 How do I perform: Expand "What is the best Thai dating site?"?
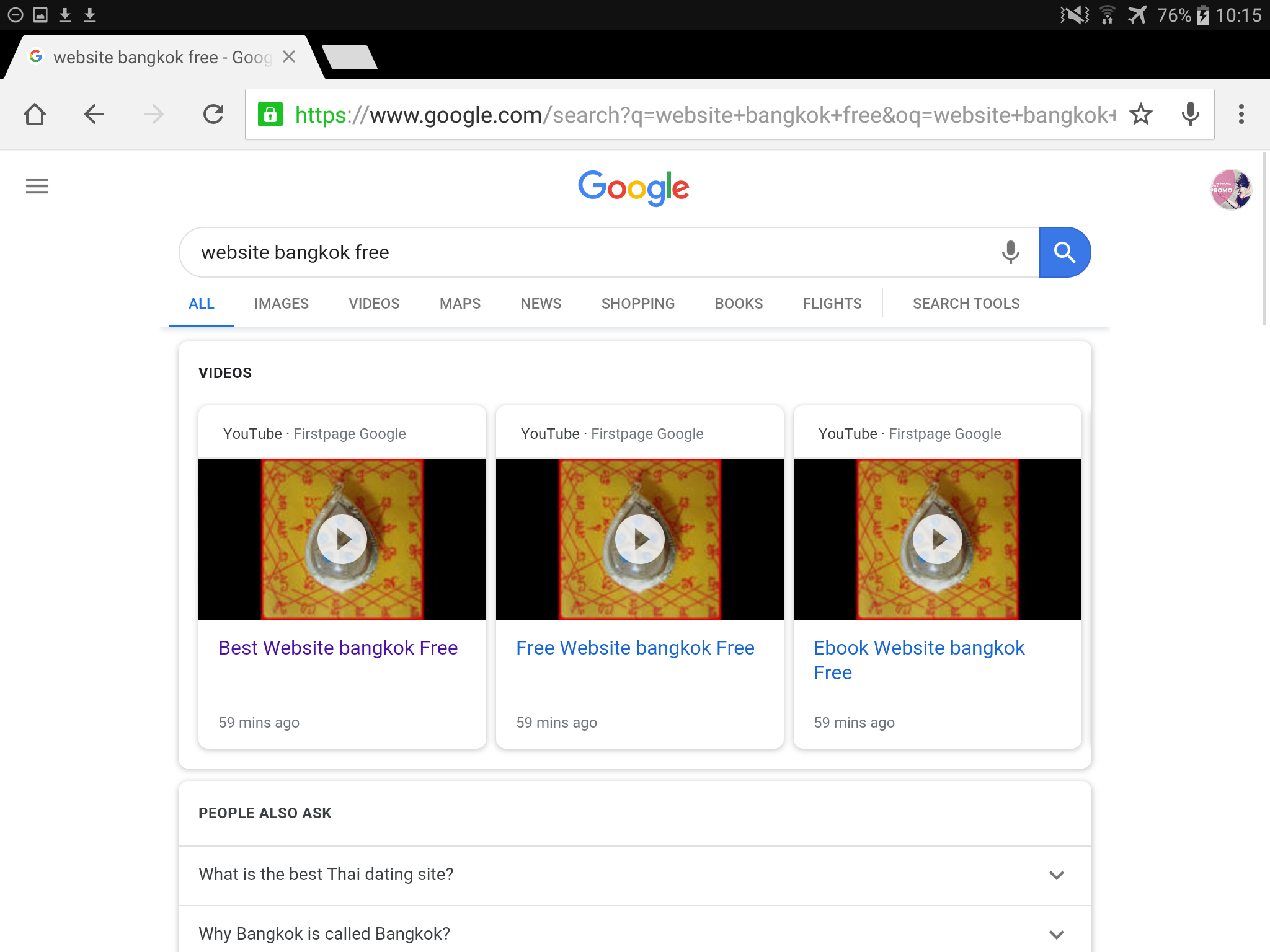(x=1056, y=875)
